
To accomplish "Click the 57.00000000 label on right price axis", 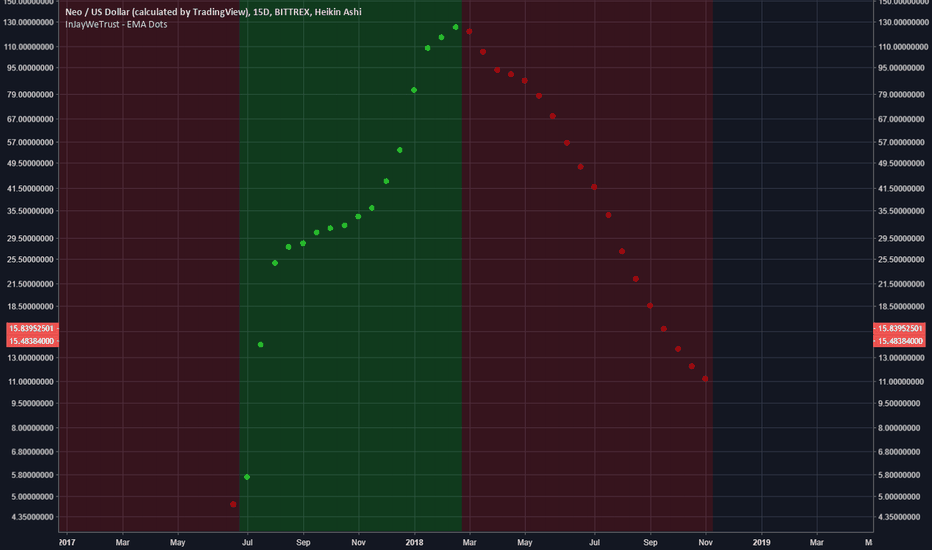I will coord(902,142).
